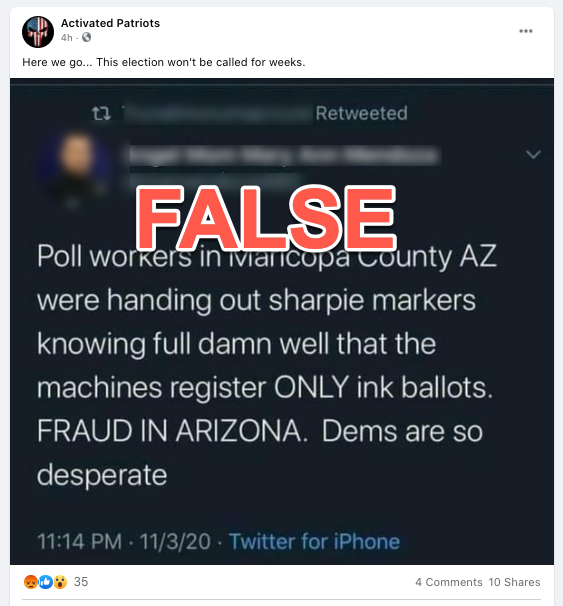The width and height of the screenshot is (563, 606).
Task: Show the 35 reactions count
Action: tap(81, 582)
